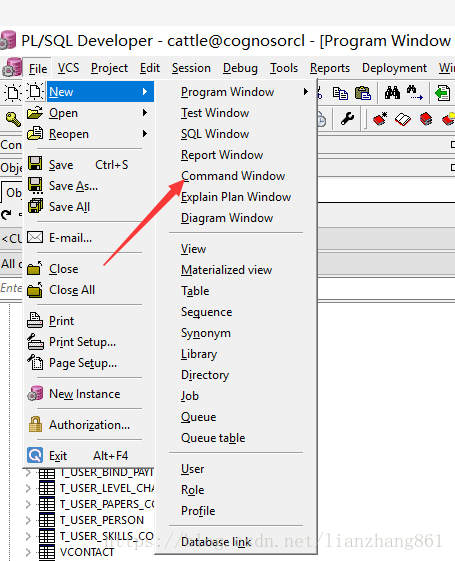Expand the T_USER_PAPERS_CO tree node
455x561 pixels.
click(28, 504)
